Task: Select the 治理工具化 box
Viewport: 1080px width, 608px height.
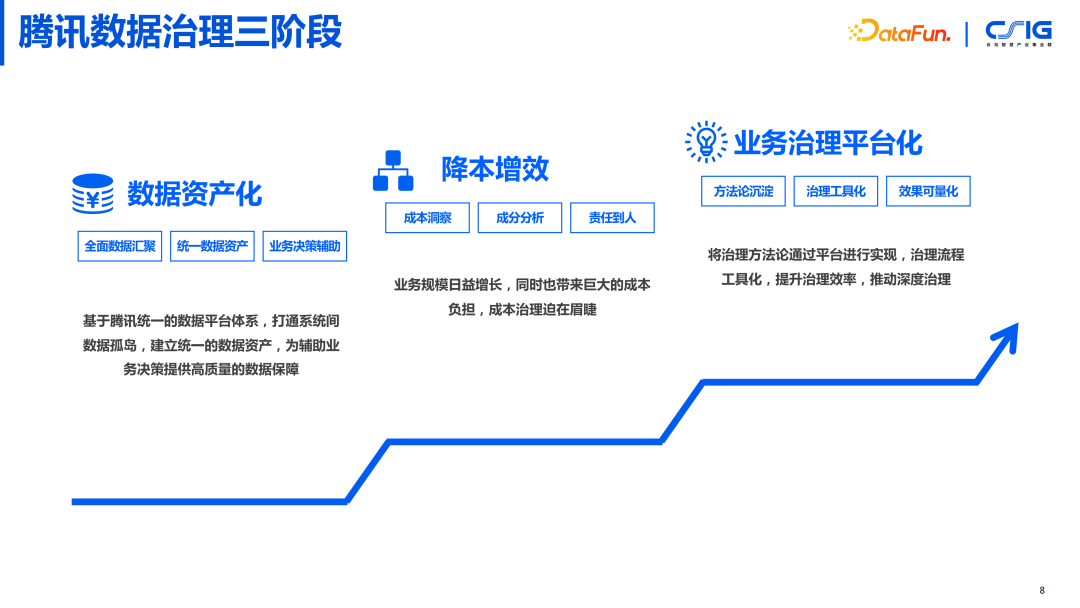Action: point(835,191)
